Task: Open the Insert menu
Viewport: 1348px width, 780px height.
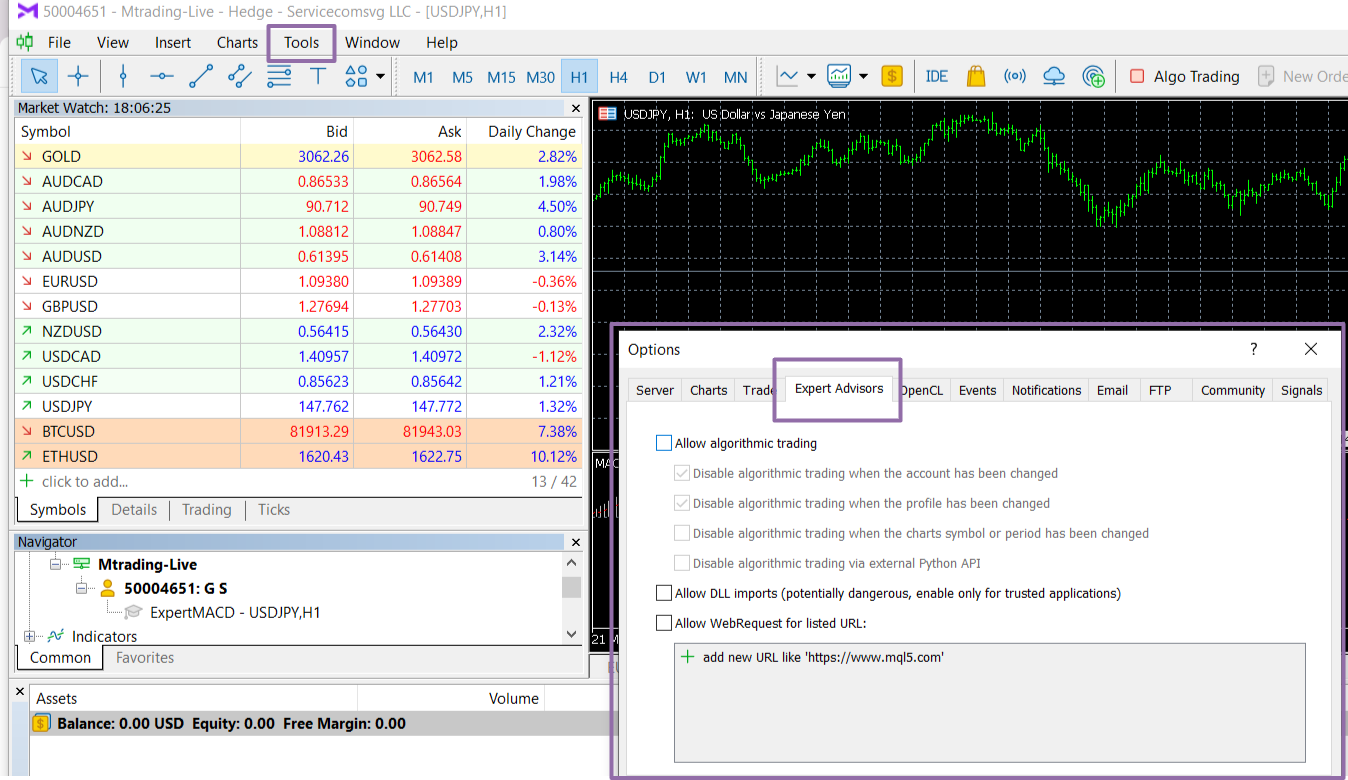Action: 173,42
